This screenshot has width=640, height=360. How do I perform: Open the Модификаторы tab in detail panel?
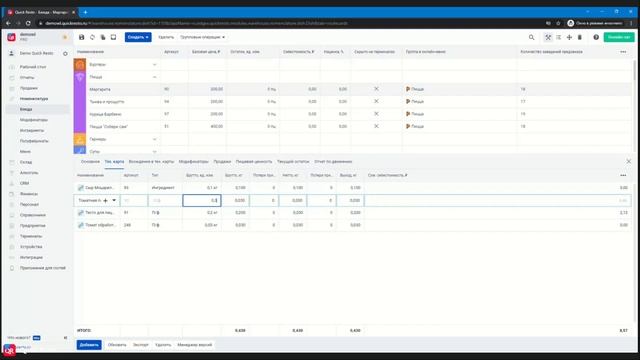193,162
